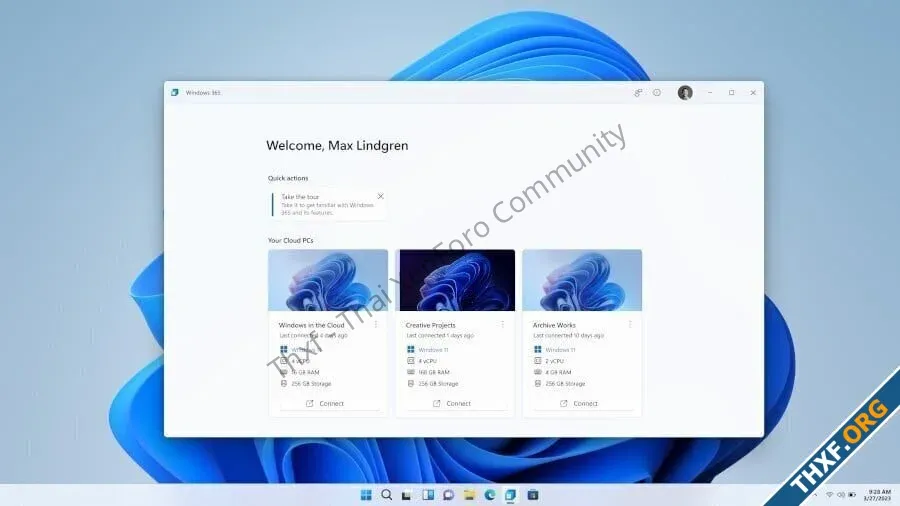Image resolution: width=900 pixels, height=506 pixels.
Task: Click the Wi-Fi icon in system tray
Action: (829, 495)
